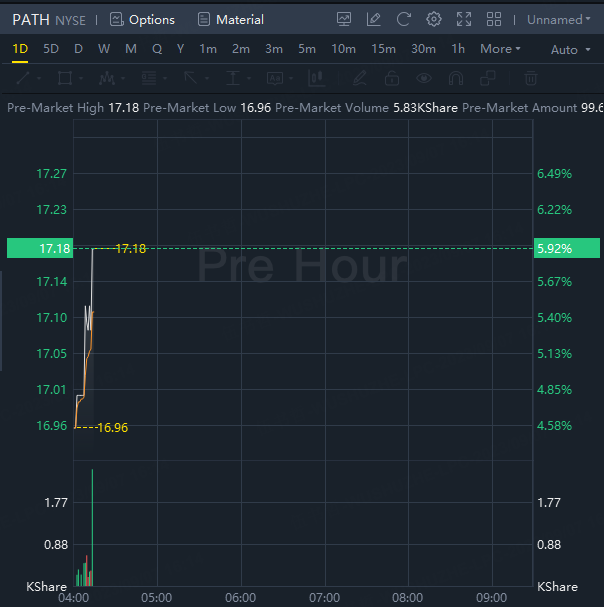Open the Material document icon
Viewport: 604px width, 607px height.
[x=204, y=19]
